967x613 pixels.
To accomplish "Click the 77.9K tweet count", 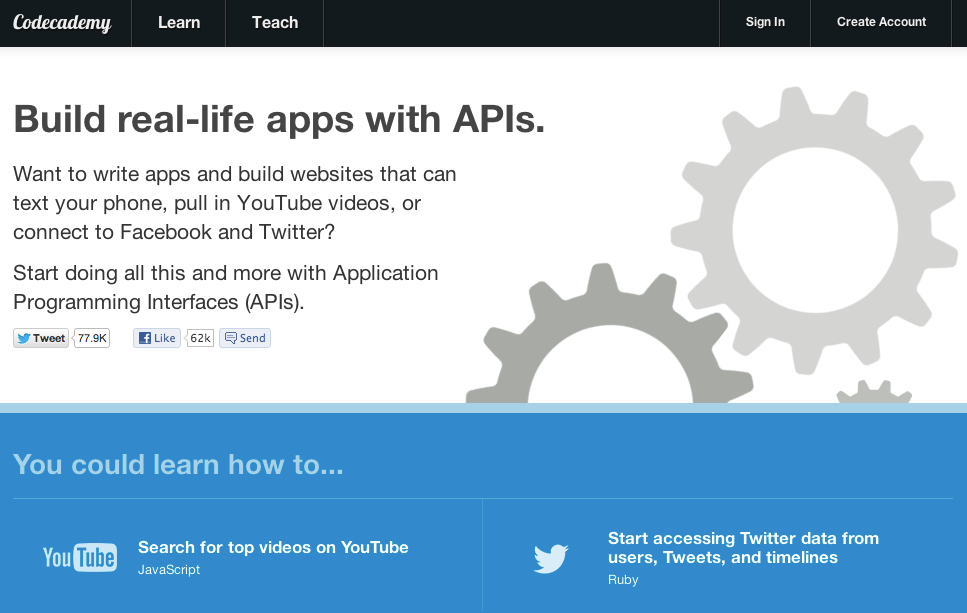I will (x=91, y=338).
